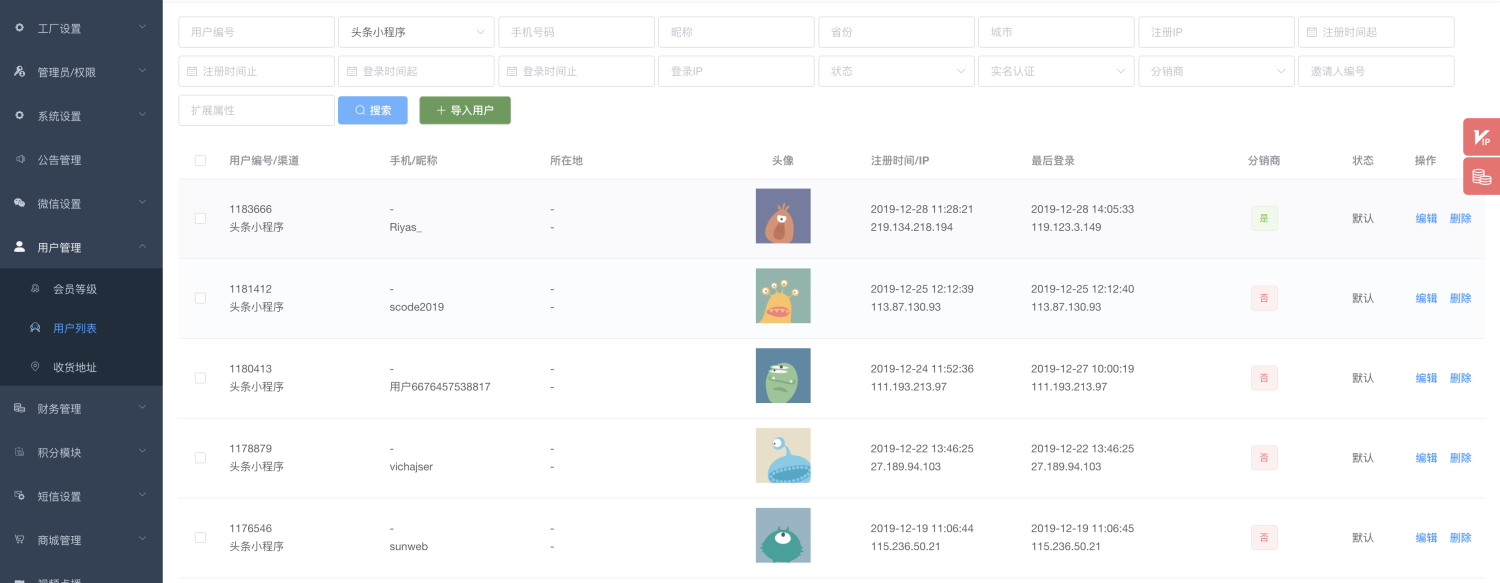The image size is (1500, 583).
Task: Select the 用户列表 submenu item
Action: pyautogui.click(x=81, y=328)
